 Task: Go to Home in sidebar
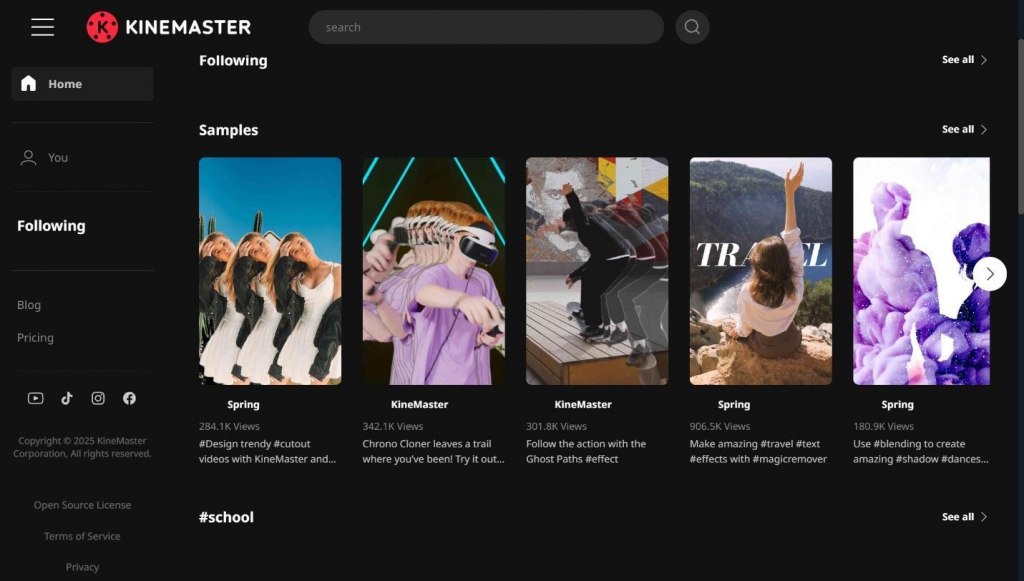click(82, 84)
